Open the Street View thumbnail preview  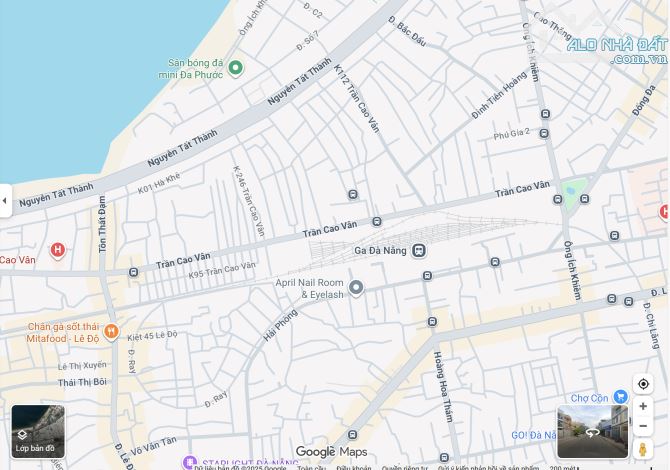(592, 431)
